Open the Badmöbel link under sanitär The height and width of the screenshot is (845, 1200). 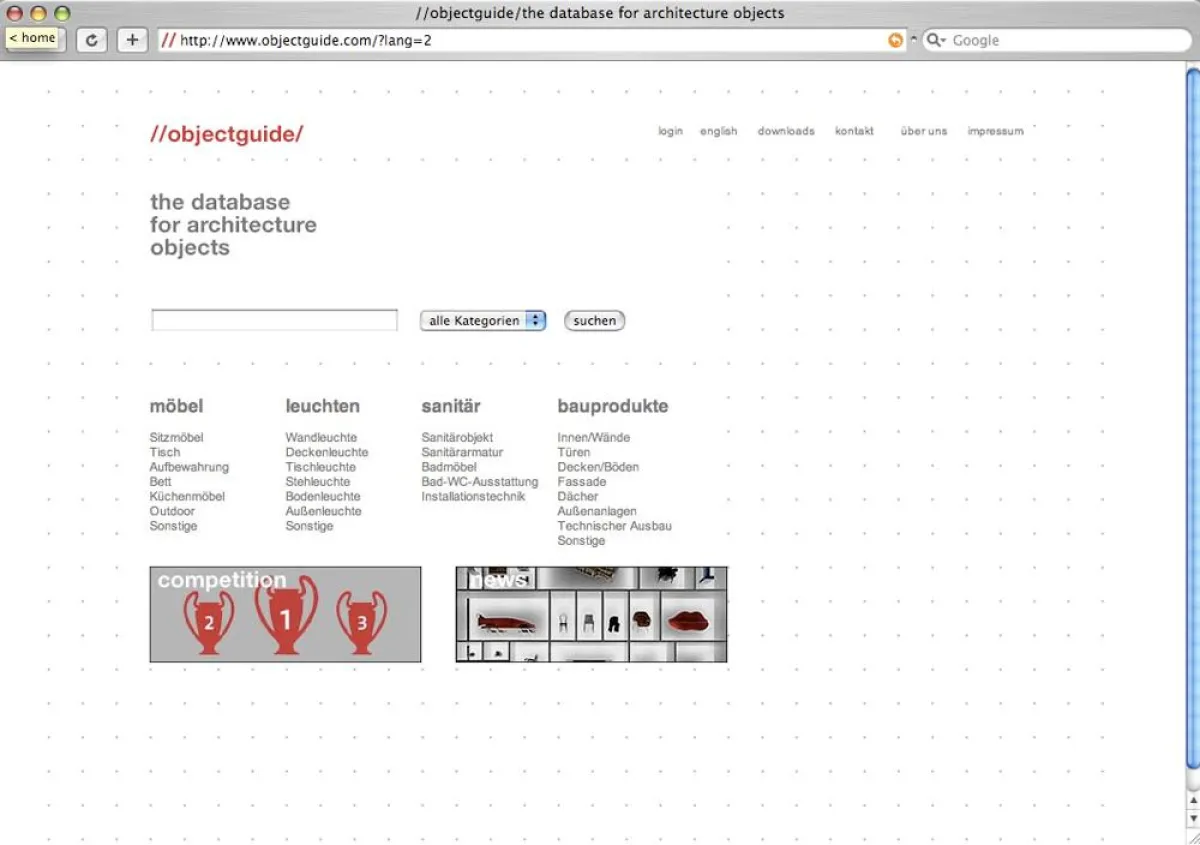(448, 467)
